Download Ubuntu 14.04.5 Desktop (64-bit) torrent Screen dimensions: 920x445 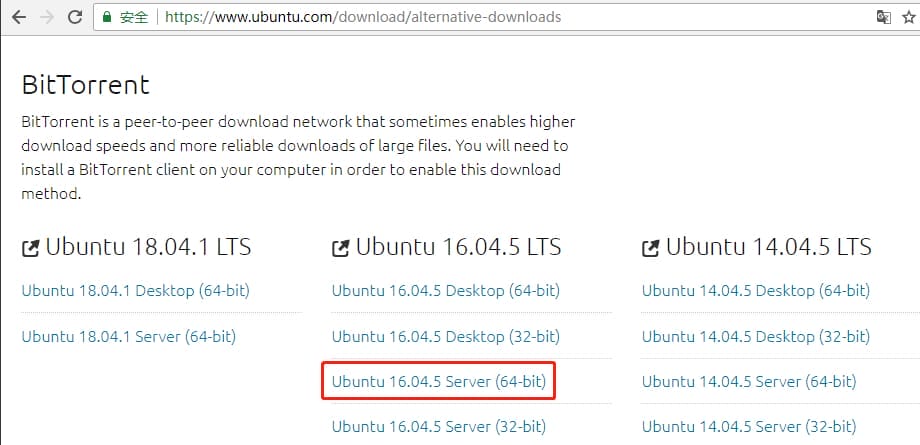pos(755,291)
